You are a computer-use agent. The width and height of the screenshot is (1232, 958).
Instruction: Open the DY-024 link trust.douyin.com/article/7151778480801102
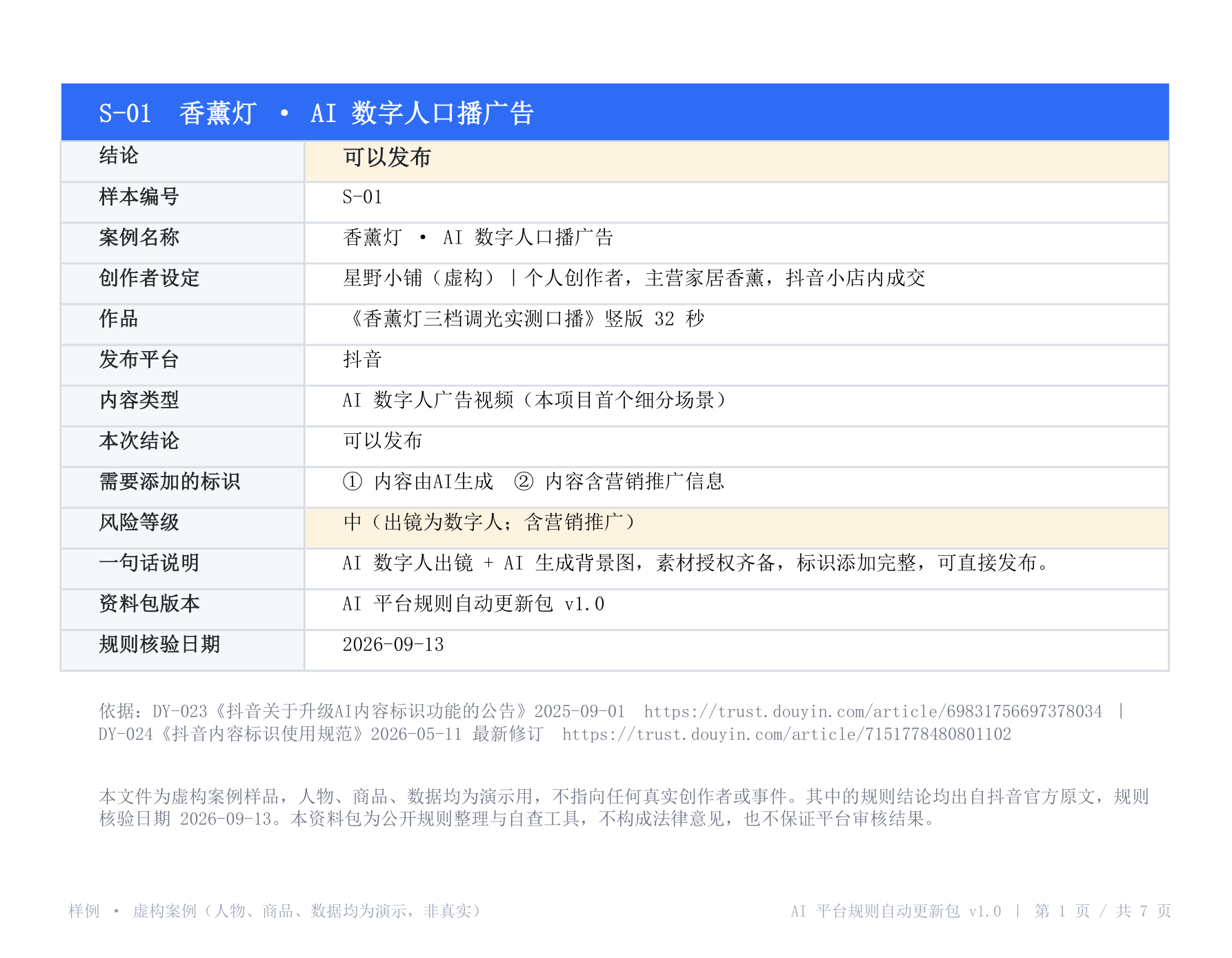click(x=786, y=734)
